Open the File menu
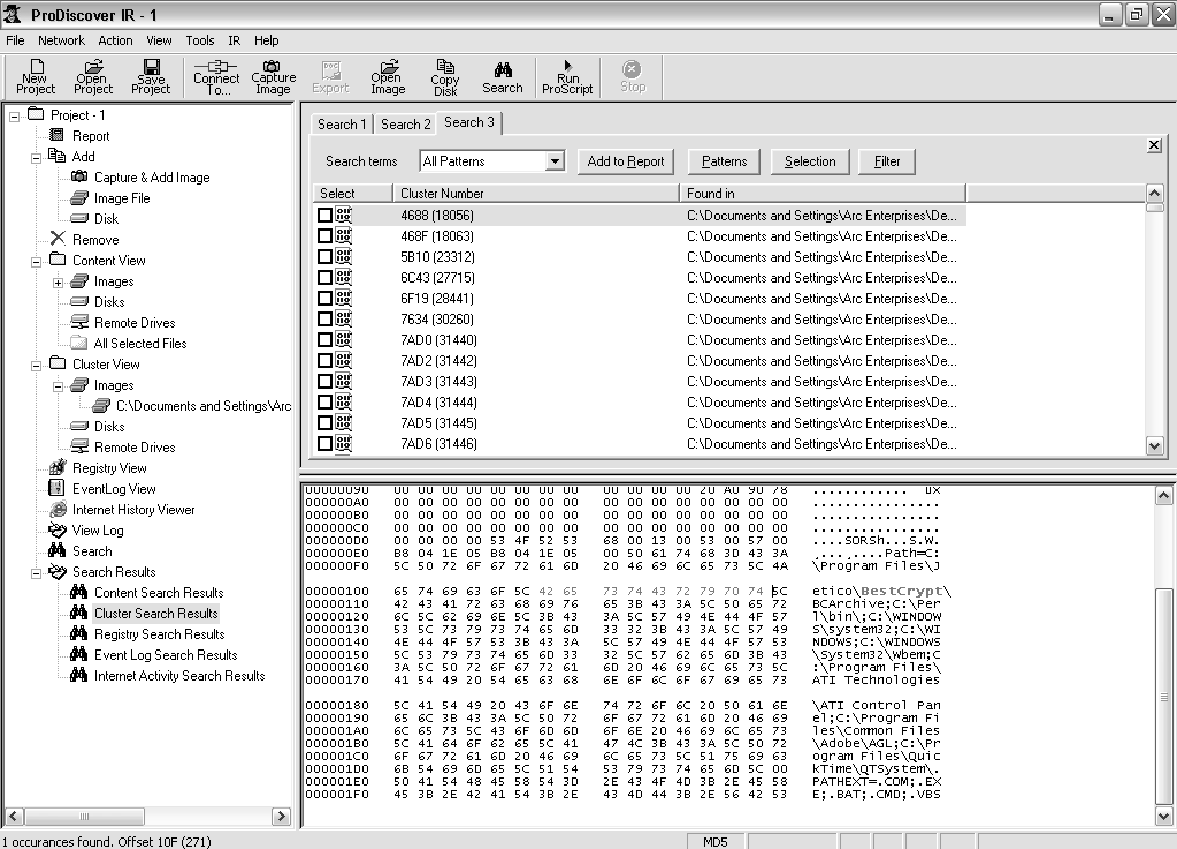Viewport: 1177px width, 849px height. coord(15,41)
